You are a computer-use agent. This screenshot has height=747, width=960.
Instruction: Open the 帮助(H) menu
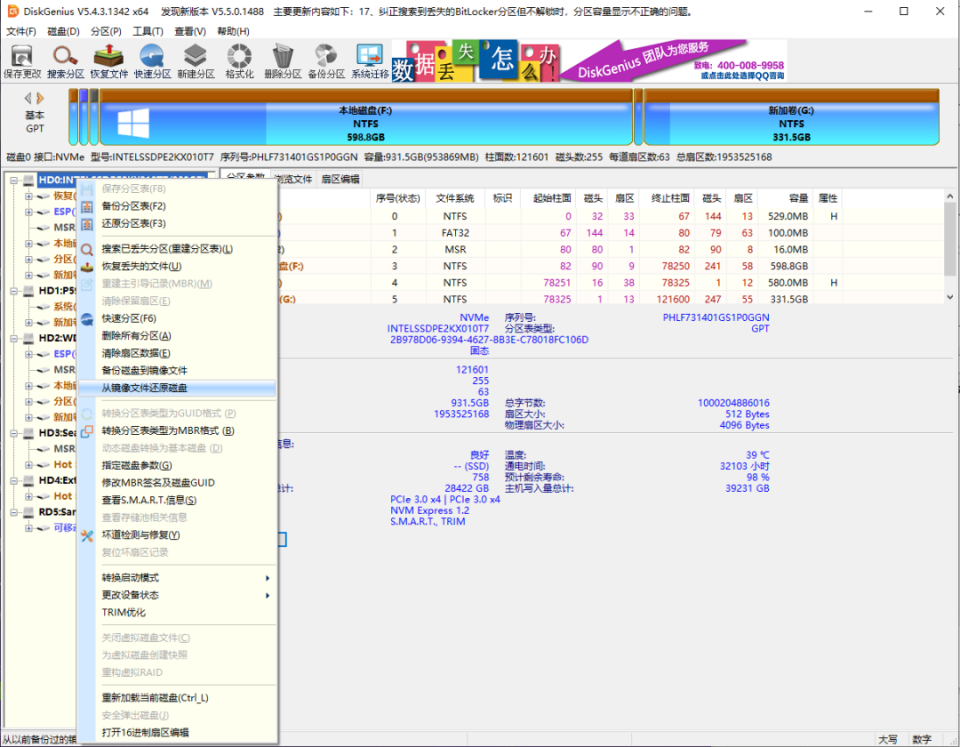click(233, 31)
